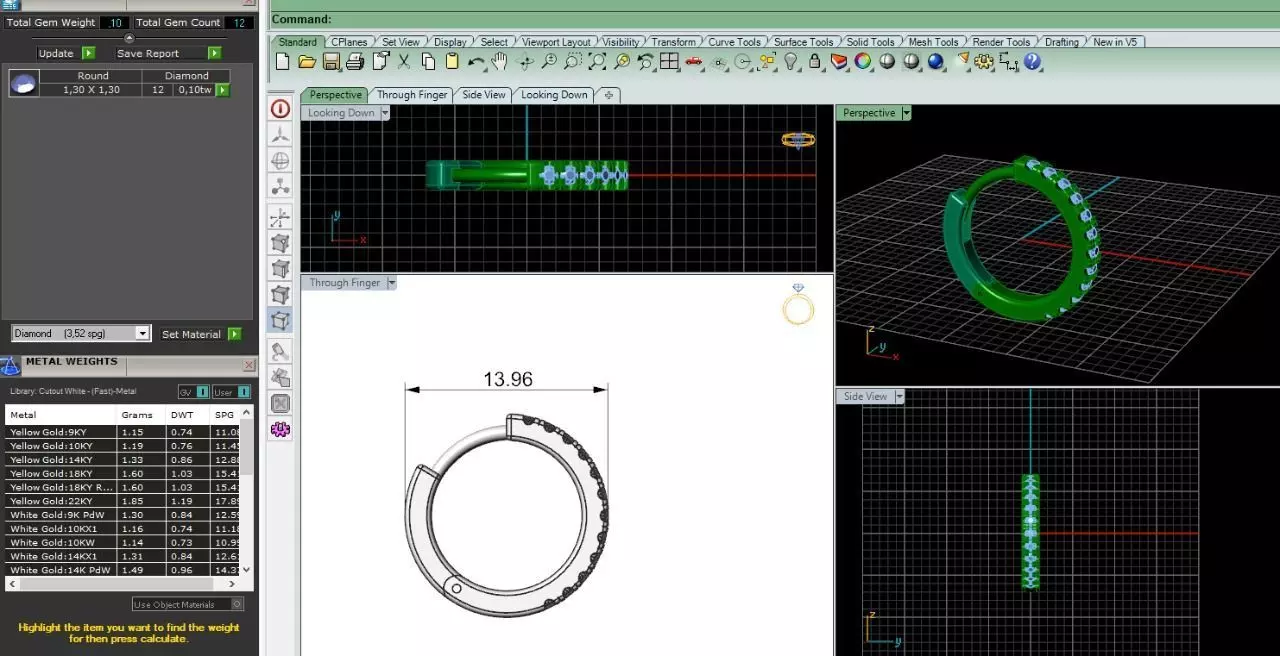This screenshot has height=656, width=1280.
Task: Click the round diamond gem thumbnail
Action: (x=24, y=84)
